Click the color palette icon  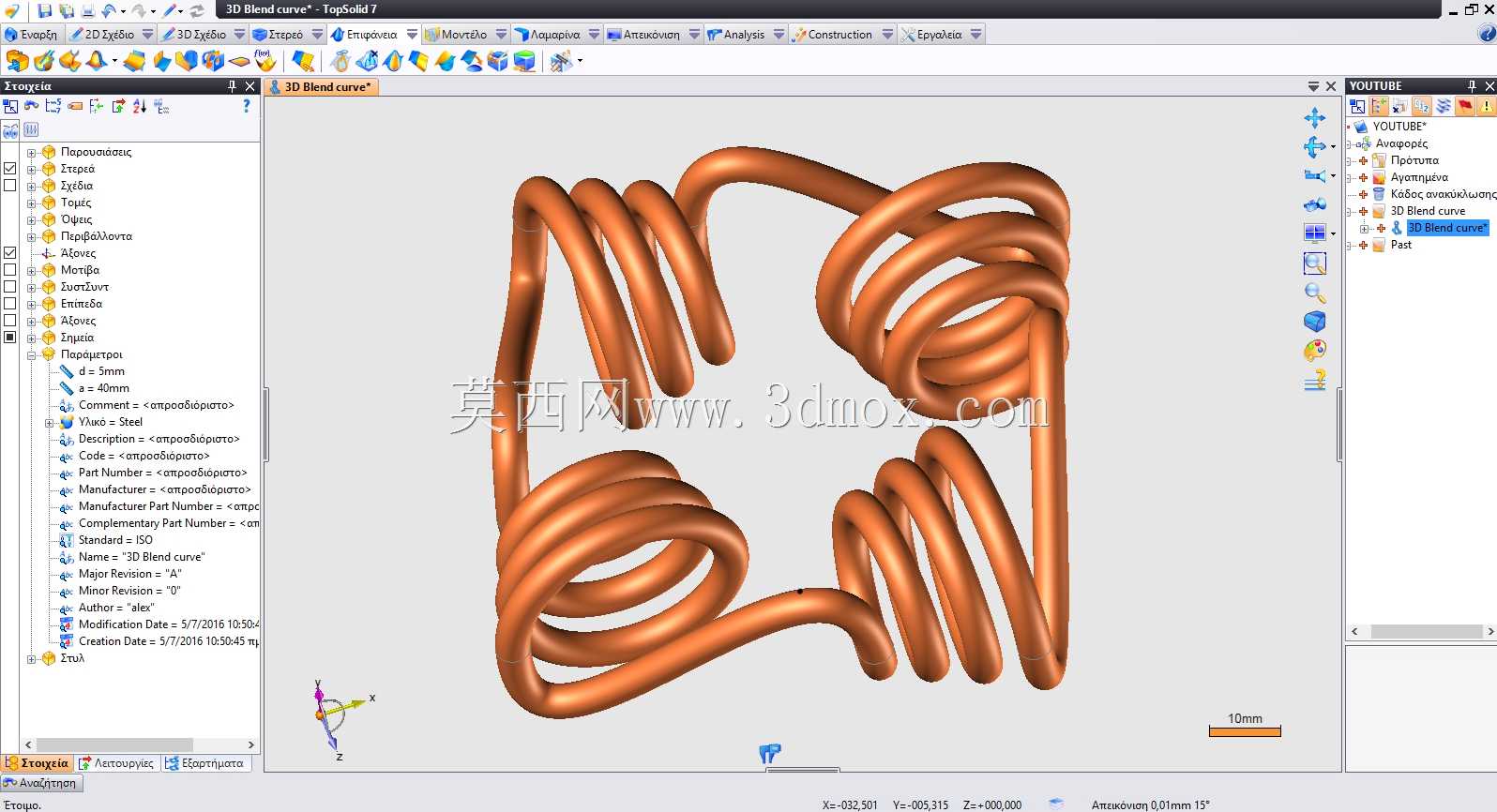click(x=1314, y=351)
